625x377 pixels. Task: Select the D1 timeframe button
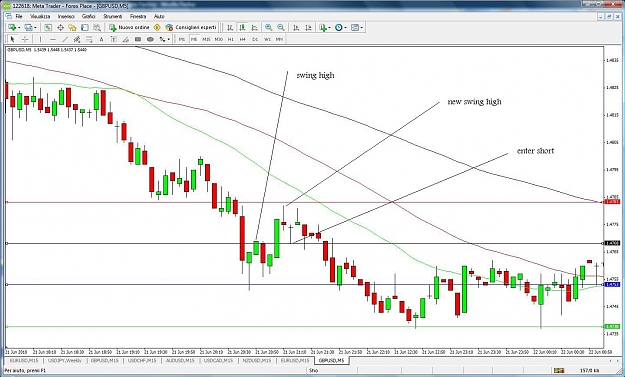[x=255, y=39]
